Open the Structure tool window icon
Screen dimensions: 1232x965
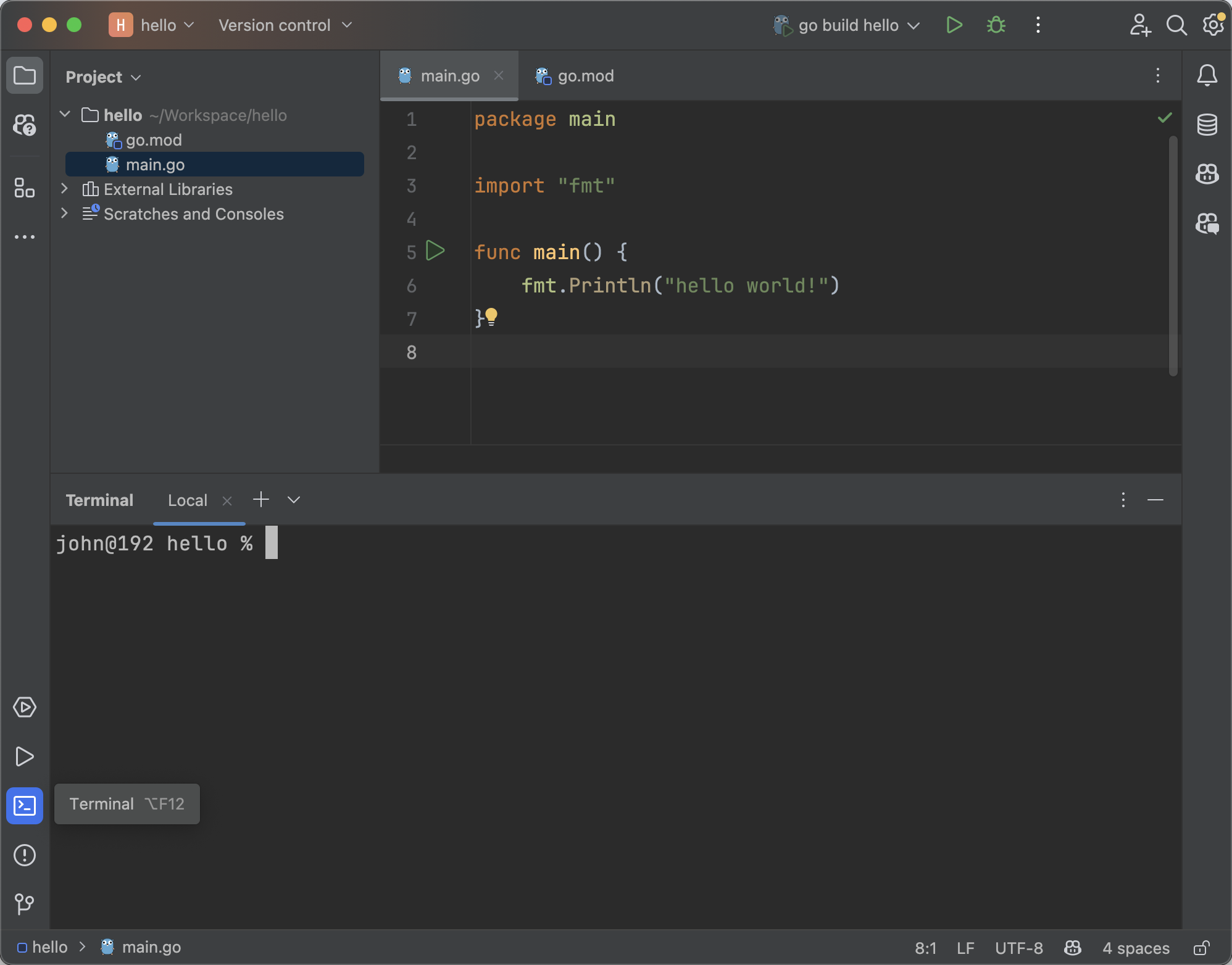(24, 188)
